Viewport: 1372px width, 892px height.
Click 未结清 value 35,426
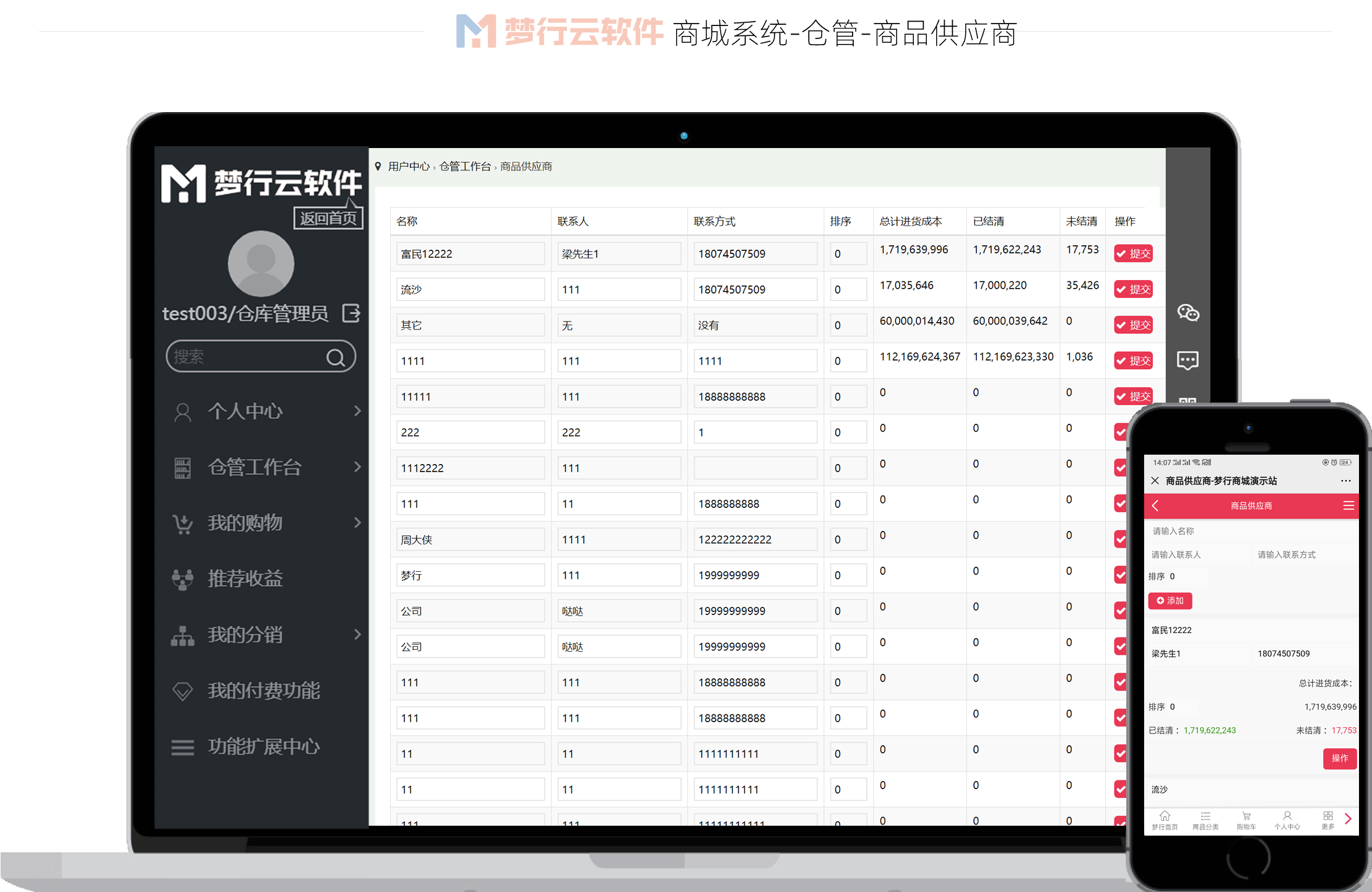(x=1082, y=285)
